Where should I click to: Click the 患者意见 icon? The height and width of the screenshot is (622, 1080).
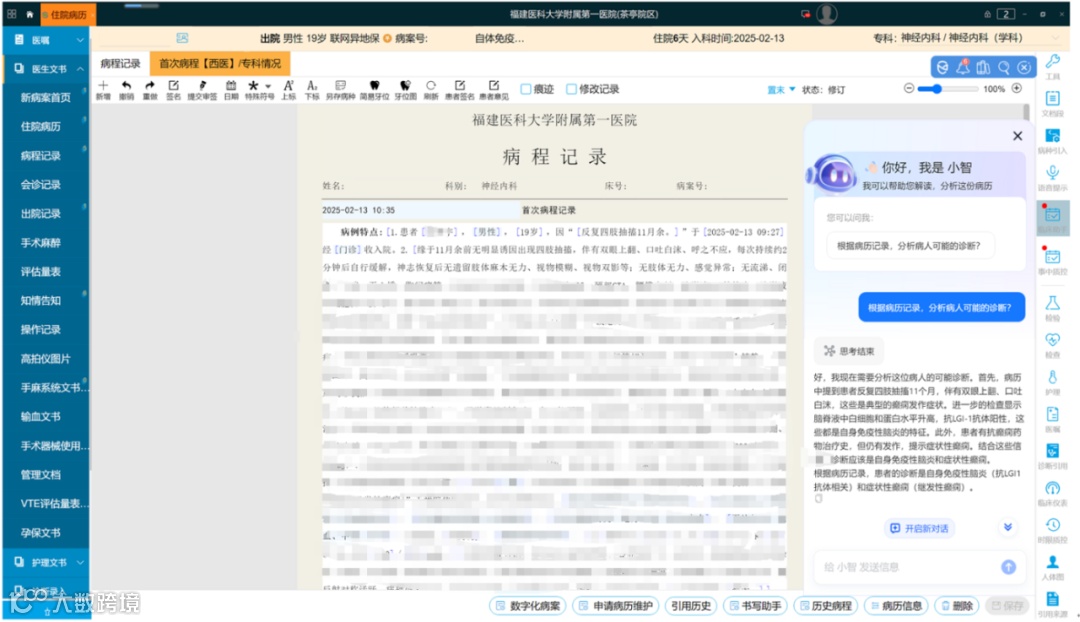[494, 86]
